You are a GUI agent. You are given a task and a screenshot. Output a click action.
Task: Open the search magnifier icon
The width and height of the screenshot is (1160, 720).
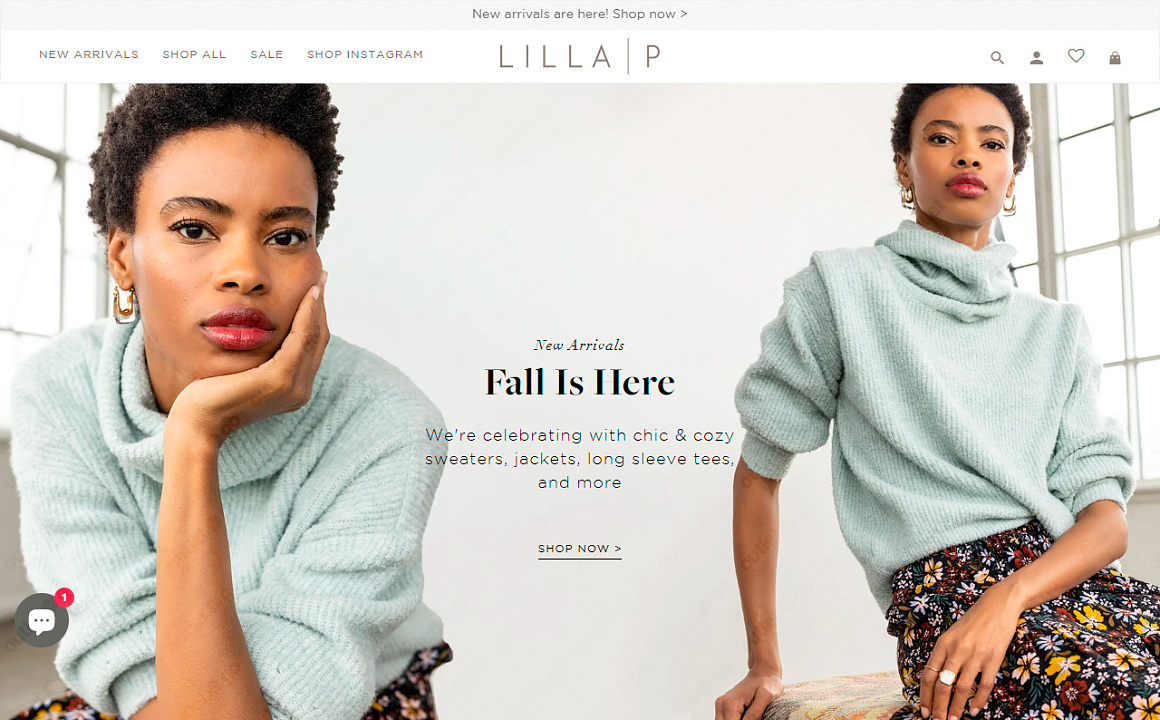[997, 58]
